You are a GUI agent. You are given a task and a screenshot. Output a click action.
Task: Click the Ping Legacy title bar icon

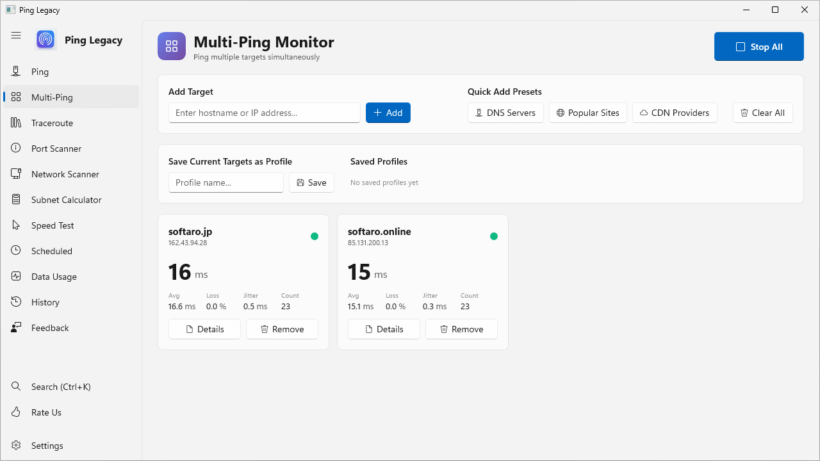[10, 10]
